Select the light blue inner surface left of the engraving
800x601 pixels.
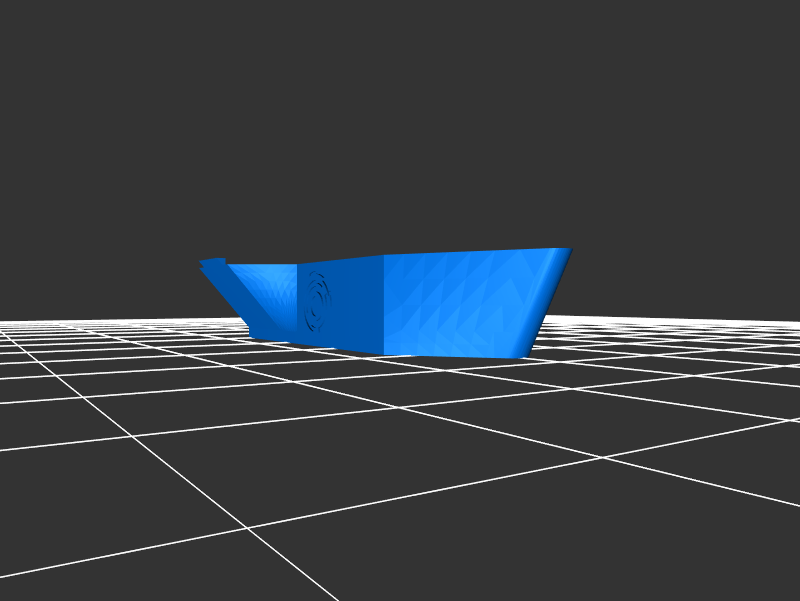268,290
